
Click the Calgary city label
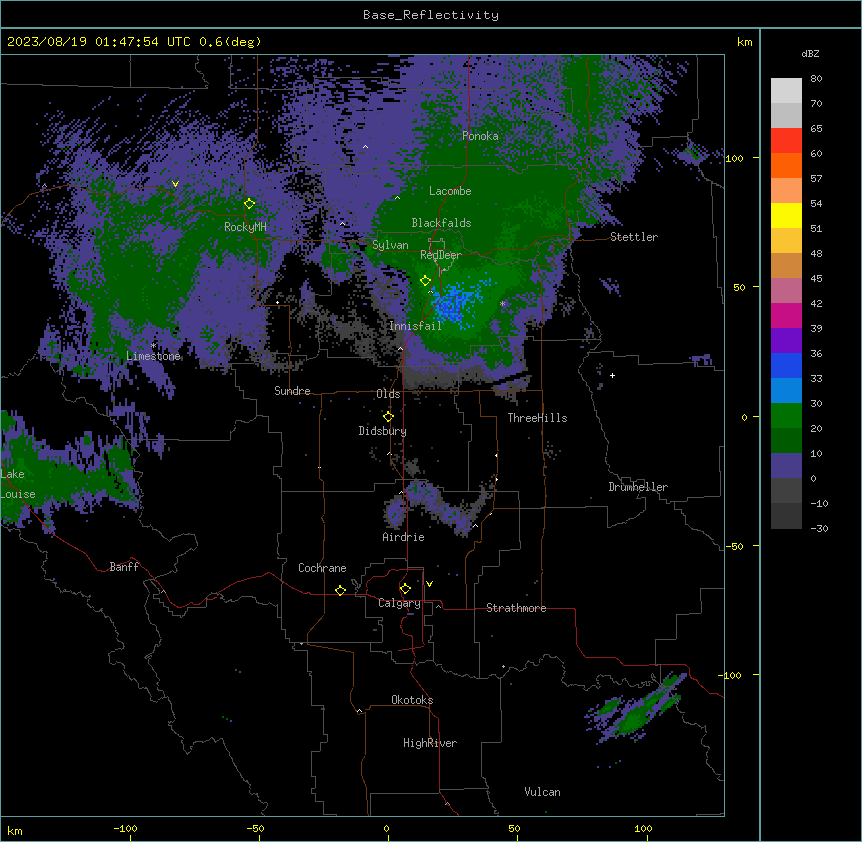400,603
